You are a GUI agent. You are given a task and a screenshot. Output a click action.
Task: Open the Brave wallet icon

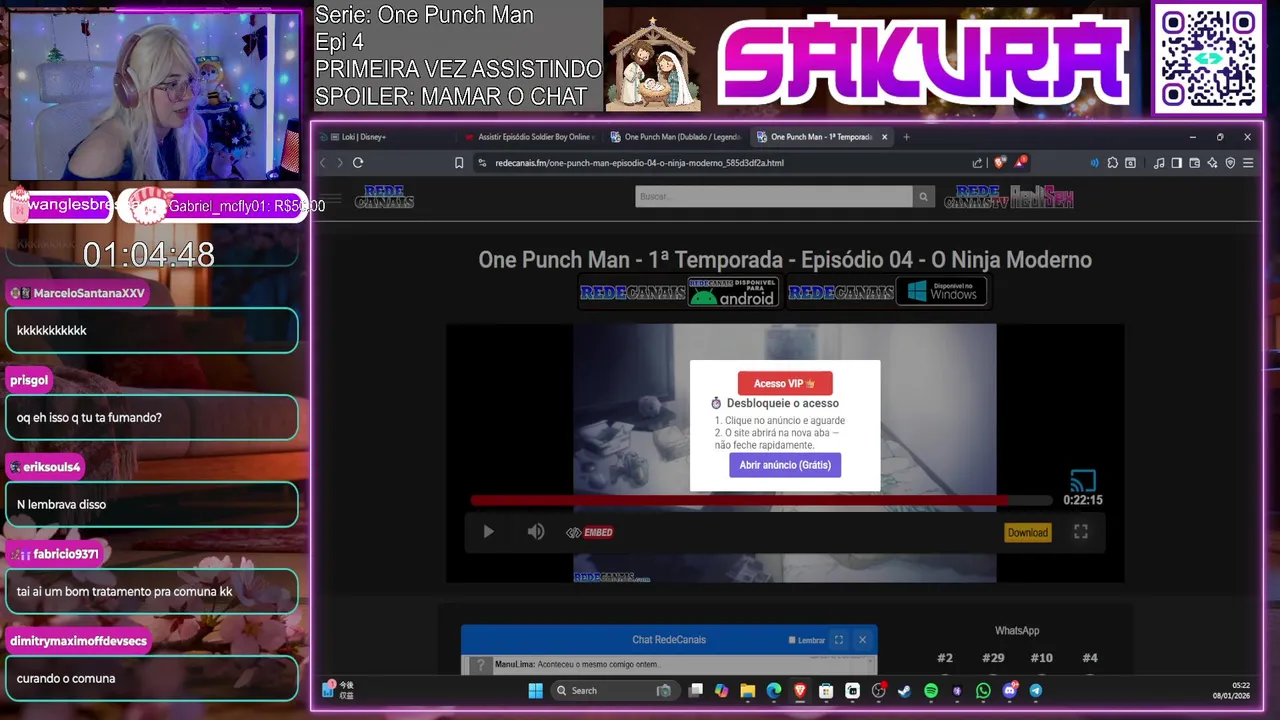tap(1195, 163)
